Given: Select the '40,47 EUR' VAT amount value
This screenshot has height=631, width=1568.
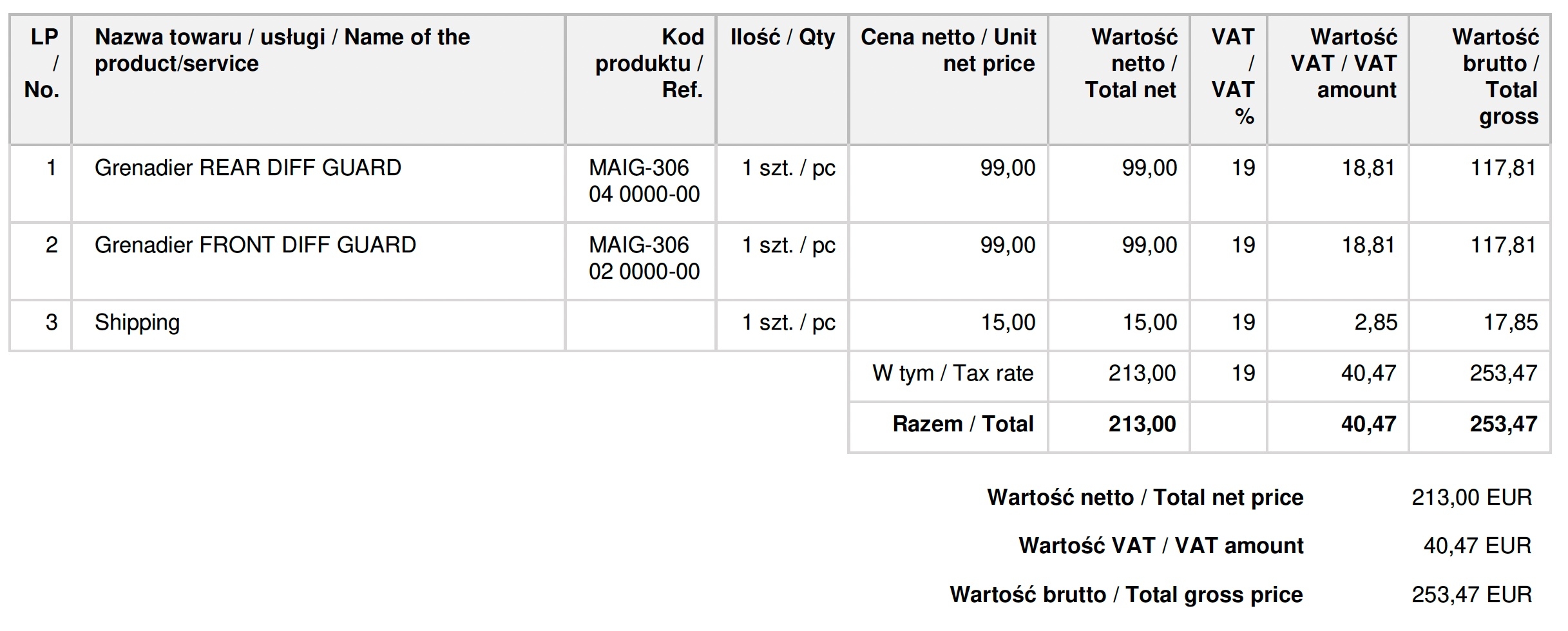Looking at the screenshot, I should click(1477, 546).
